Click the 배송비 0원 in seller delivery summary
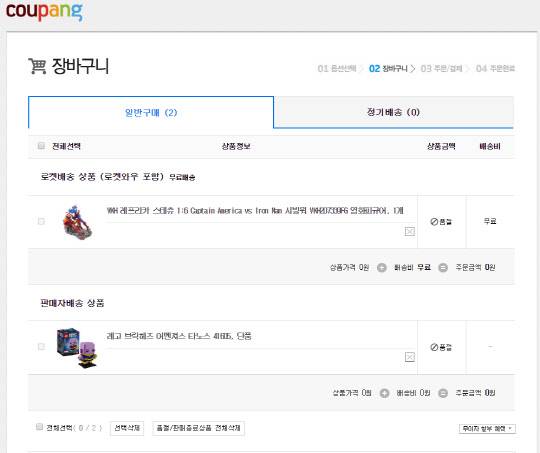The height and width of the screenshot is (453, 540). pyautogui.click(x=413, y=393)
